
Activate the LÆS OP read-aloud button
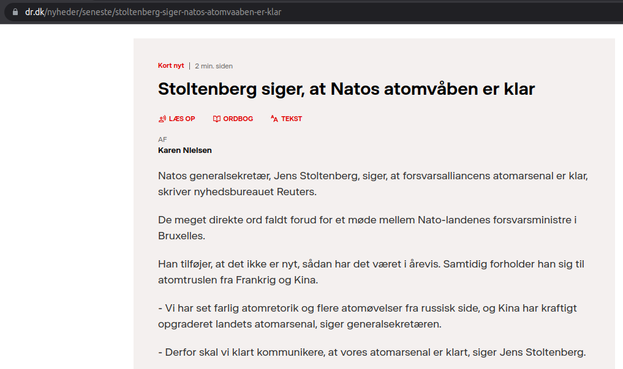[x=177, y=119]
